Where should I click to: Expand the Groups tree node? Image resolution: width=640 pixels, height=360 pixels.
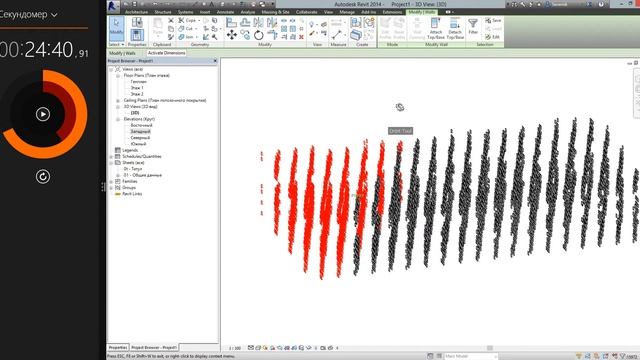pyautogui.click(x=111, y=187)
